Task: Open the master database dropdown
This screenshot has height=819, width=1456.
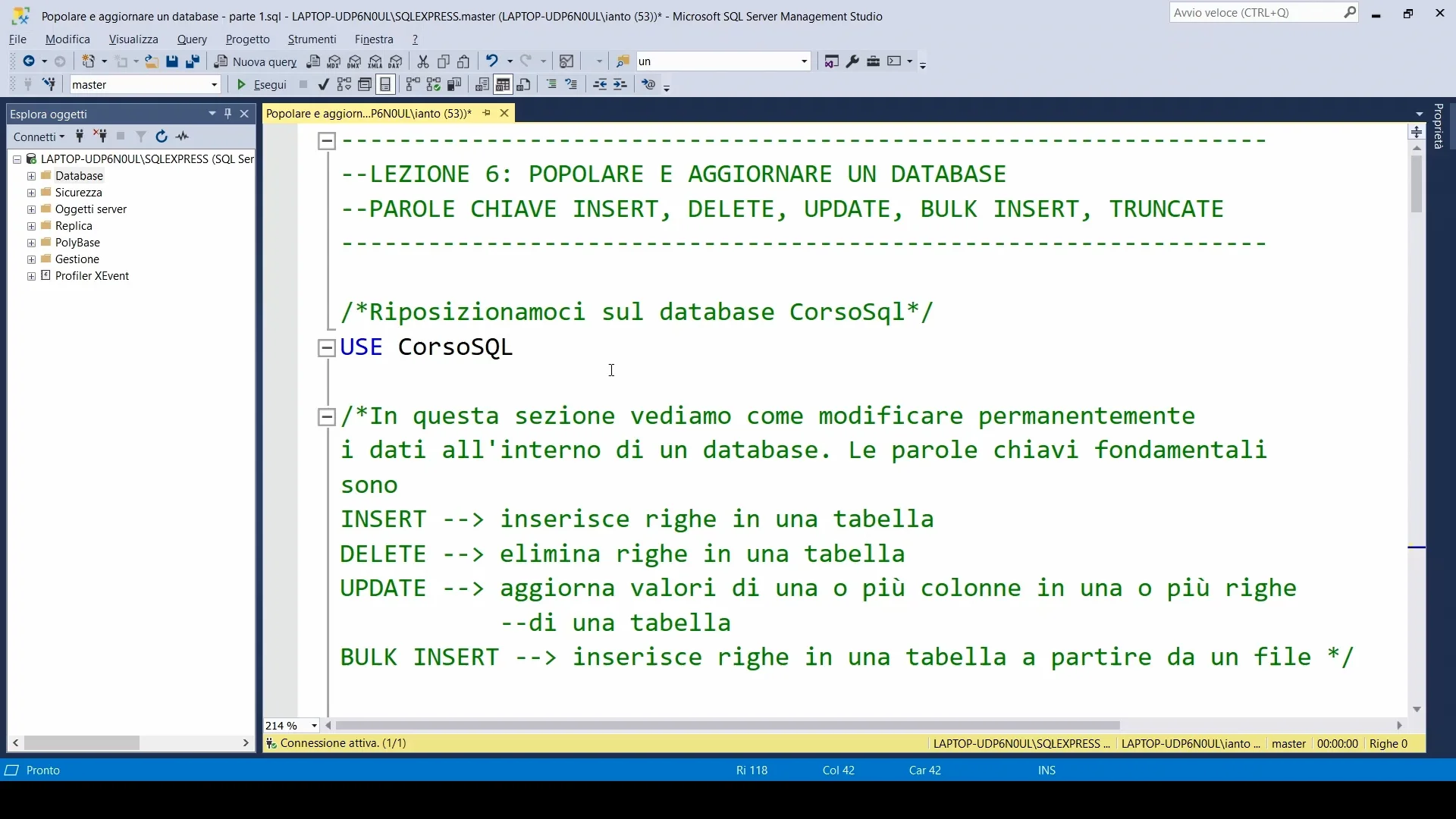Action: pyautogui.click(x=215, y=85)
